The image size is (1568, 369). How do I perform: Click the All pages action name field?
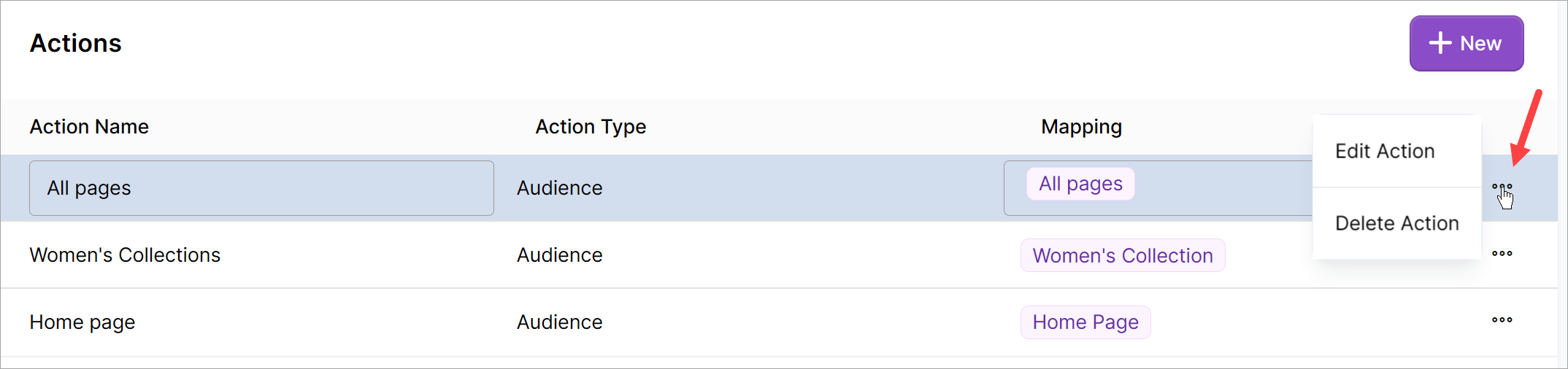[261, 188]
